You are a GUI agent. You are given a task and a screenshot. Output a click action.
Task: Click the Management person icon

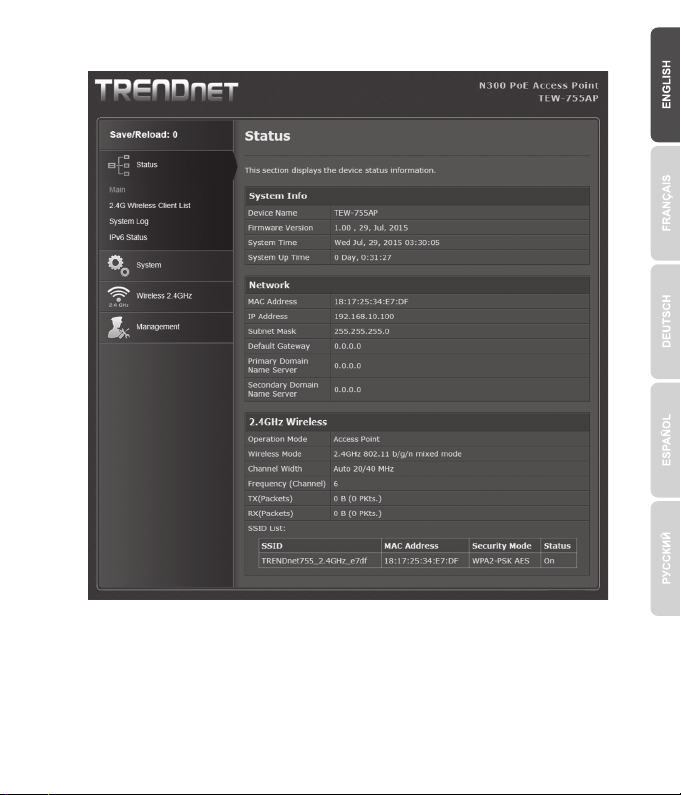point(119,326)
